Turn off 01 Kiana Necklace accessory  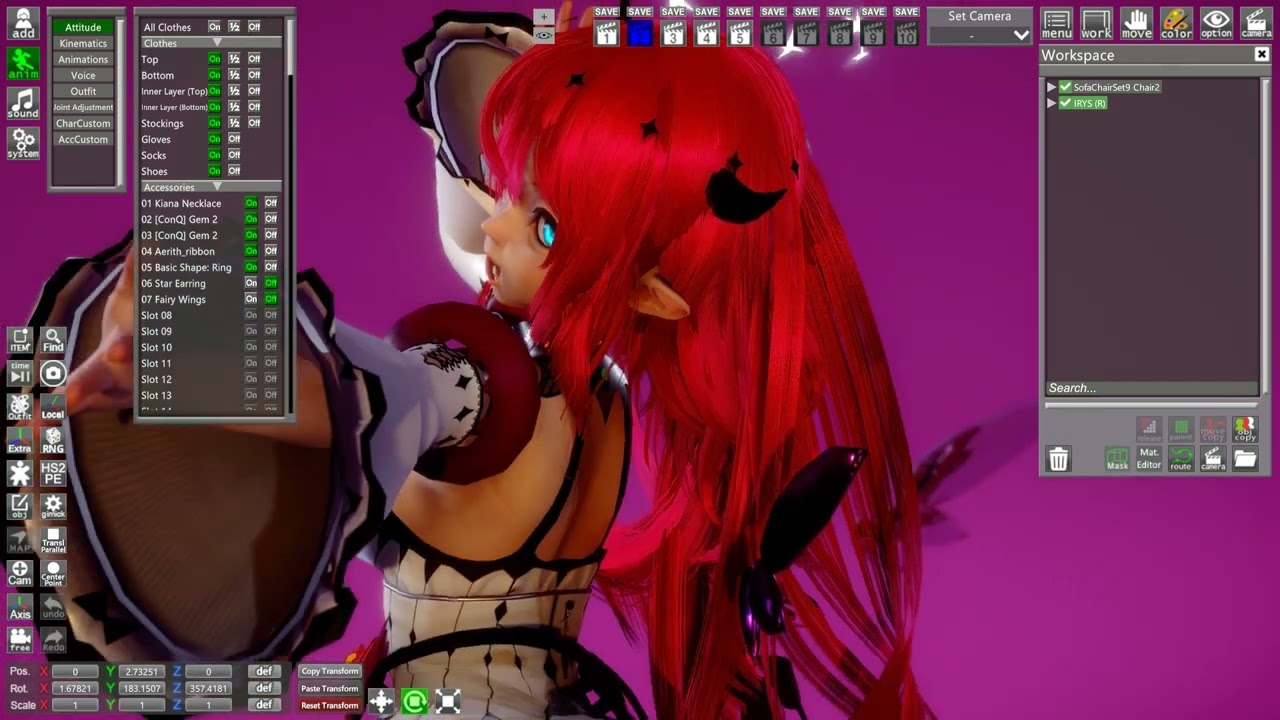271,203
